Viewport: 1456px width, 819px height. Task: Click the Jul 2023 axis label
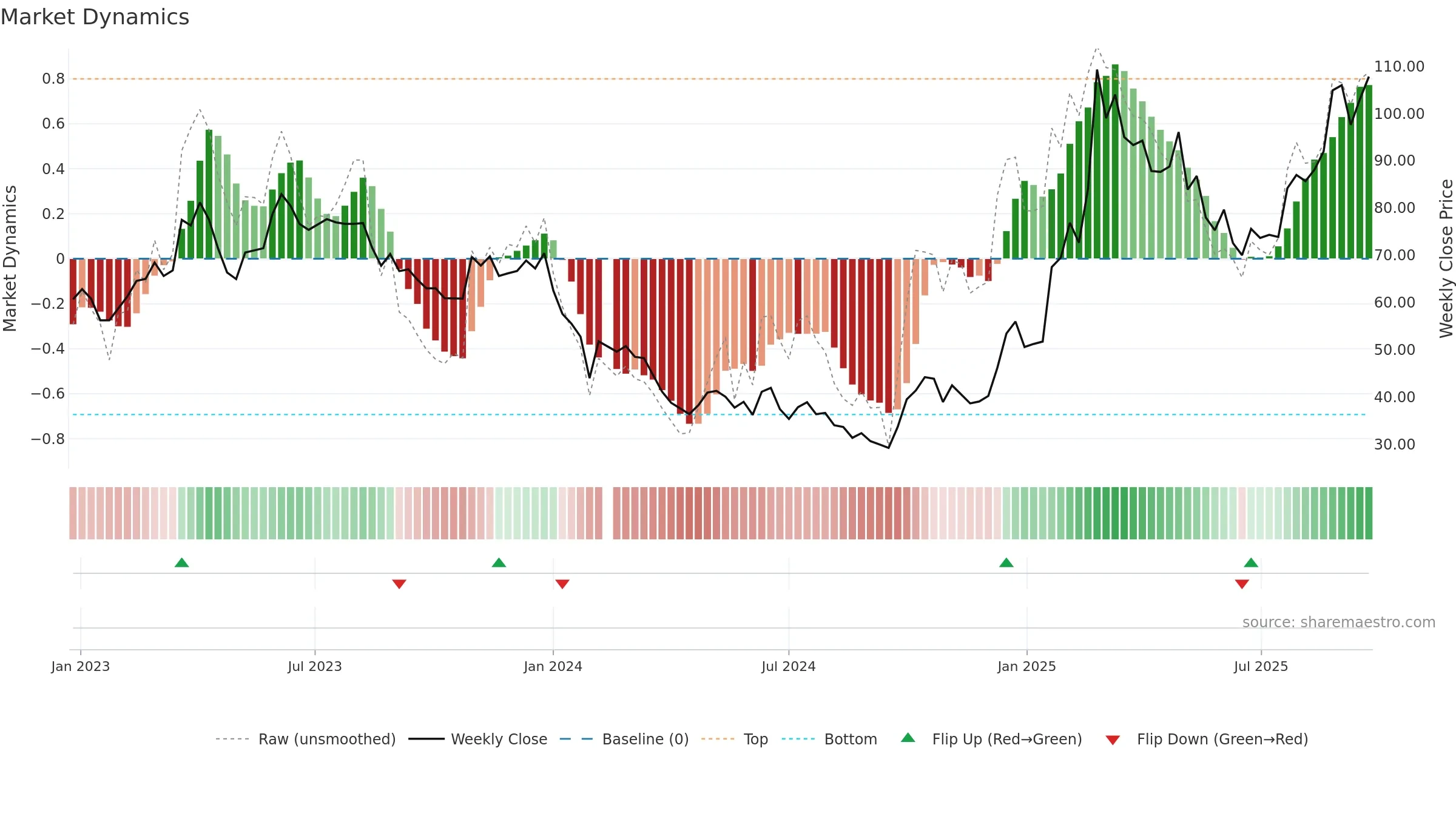pos(315,666)
